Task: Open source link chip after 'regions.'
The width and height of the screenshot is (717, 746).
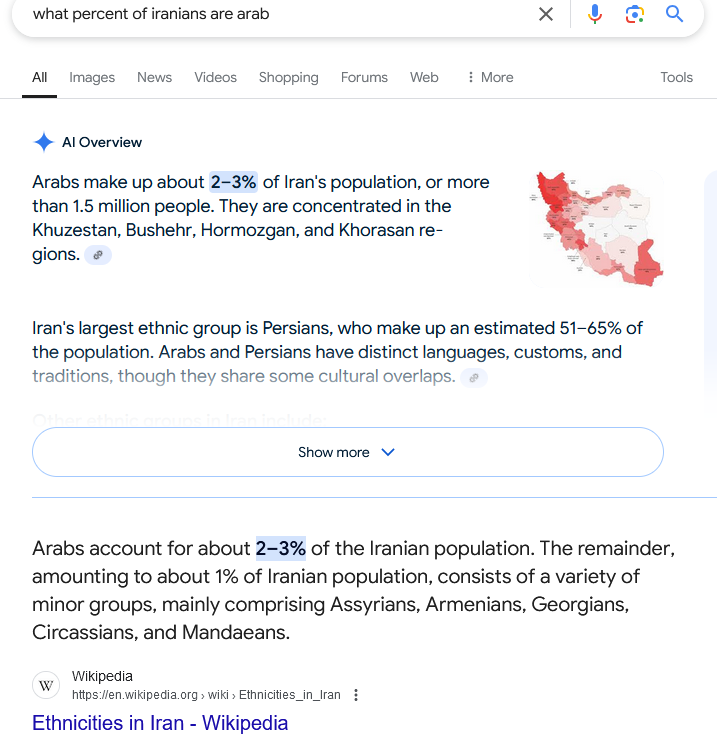Action: [98, 255]
